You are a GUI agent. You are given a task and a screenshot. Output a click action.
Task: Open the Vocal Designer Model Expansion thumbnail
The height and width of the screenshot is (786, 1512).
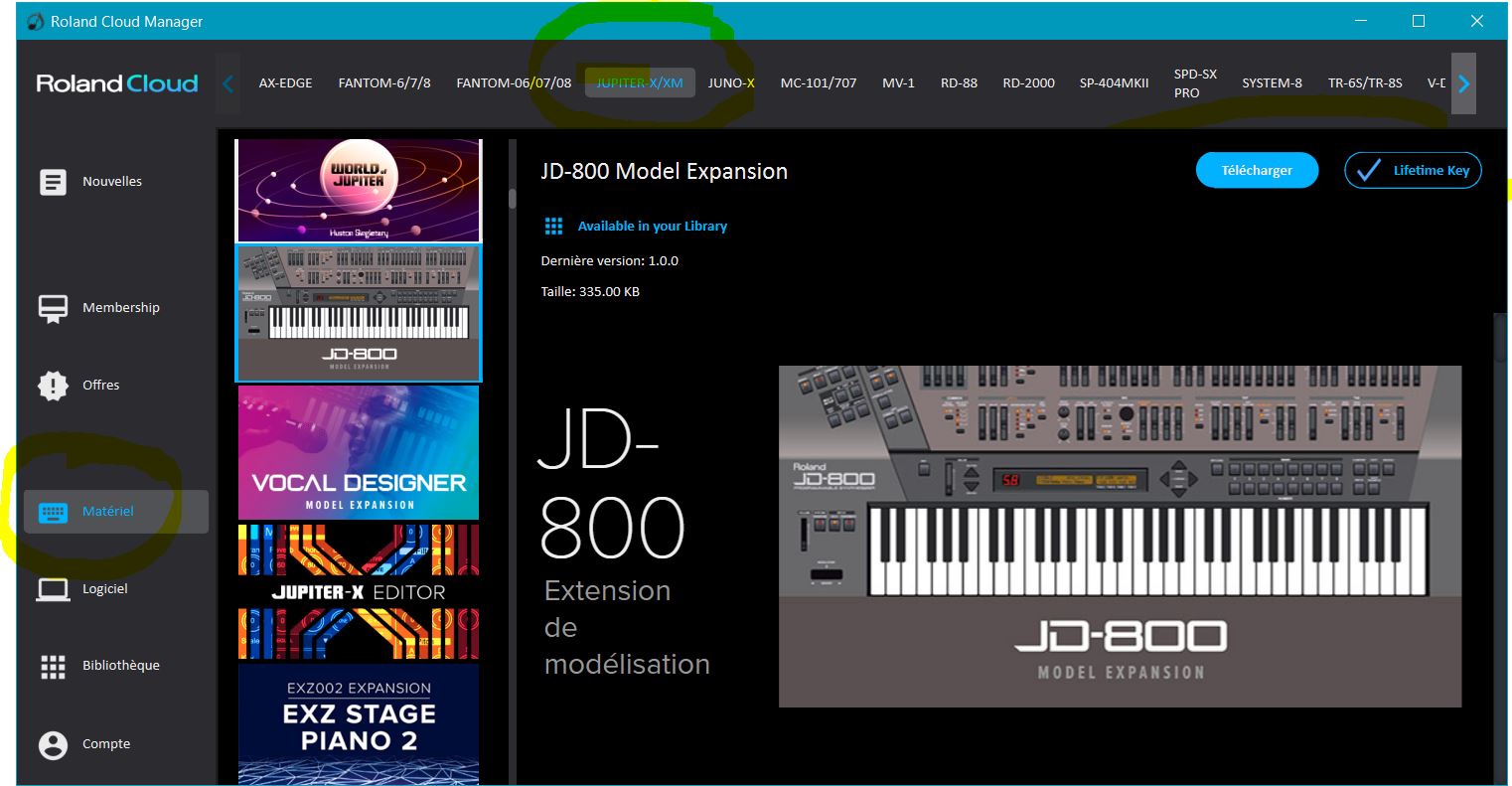point(359,453)
